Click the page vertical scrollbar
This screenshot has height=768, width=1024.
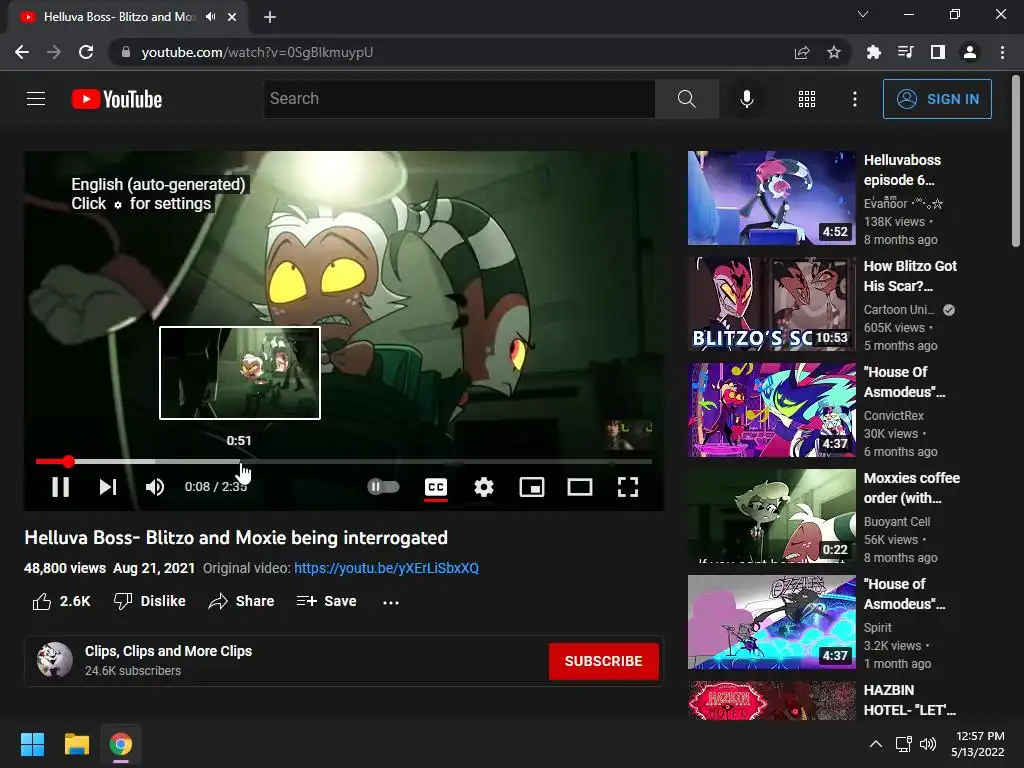click(1016, 161)
